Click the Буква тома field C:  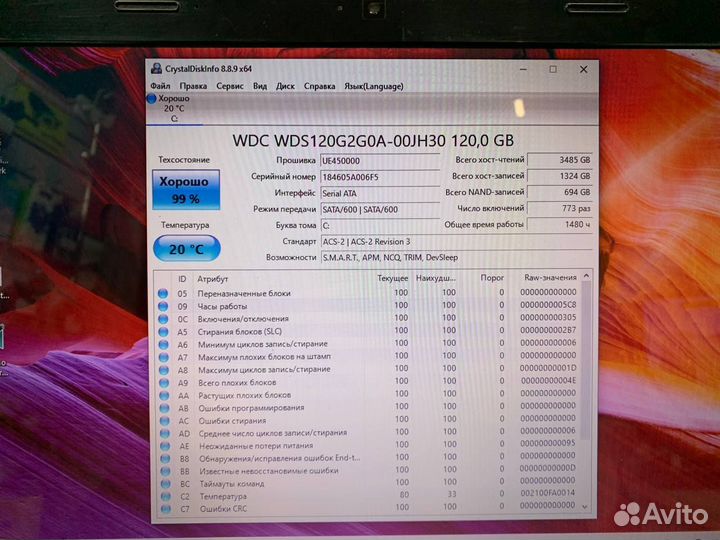(x=380, y=225)
